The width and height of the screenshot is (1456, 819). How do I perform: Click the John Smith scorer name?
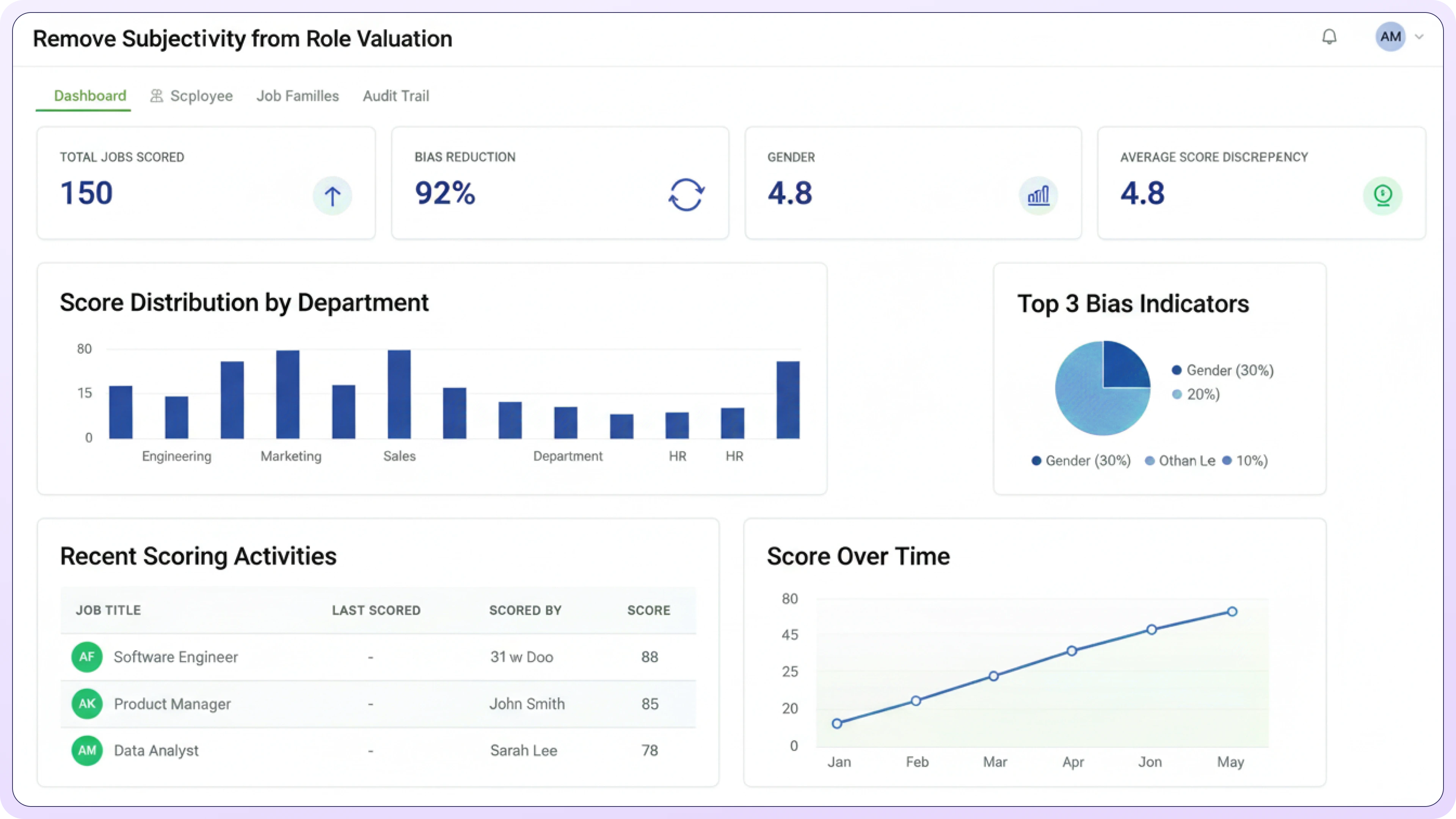(x=527, y=704)
